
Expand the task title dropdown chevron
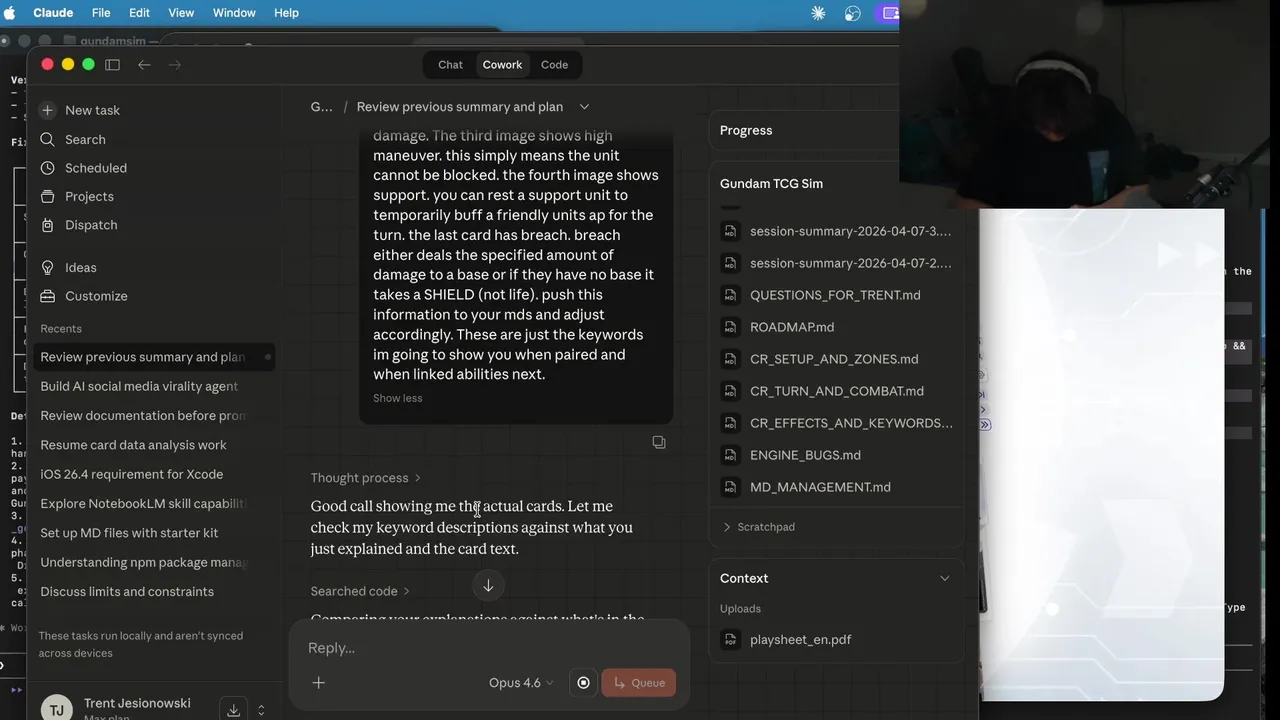584,107
